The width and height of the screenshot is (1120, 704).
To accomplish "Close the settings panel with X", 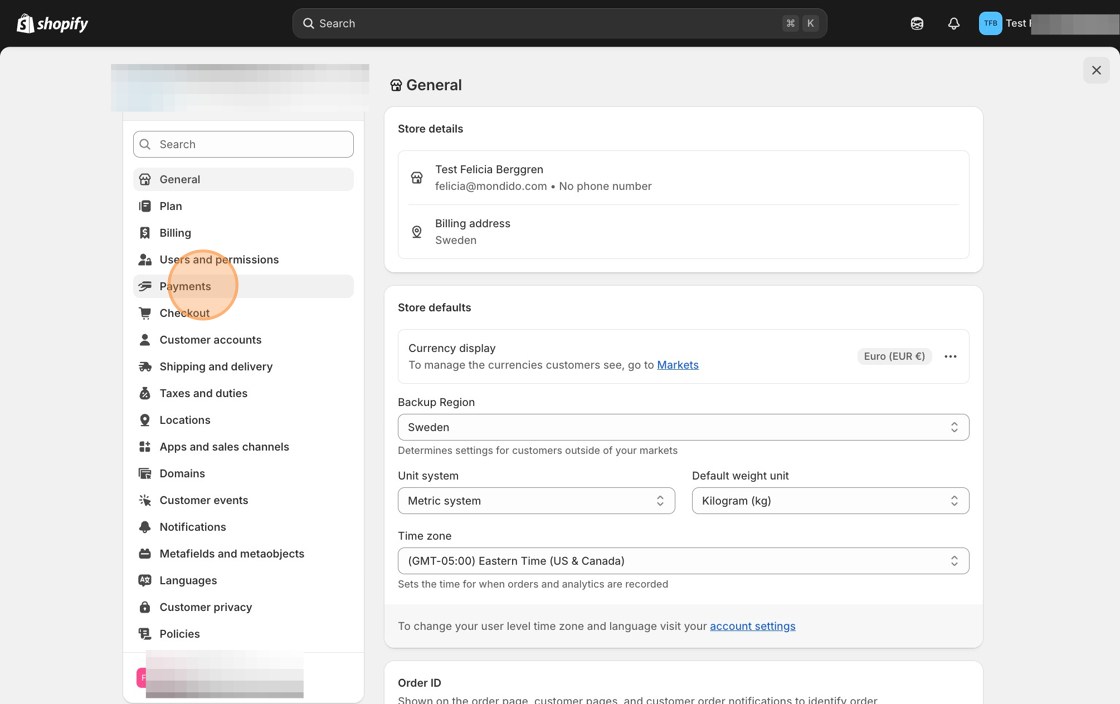I will point(1096,70).
